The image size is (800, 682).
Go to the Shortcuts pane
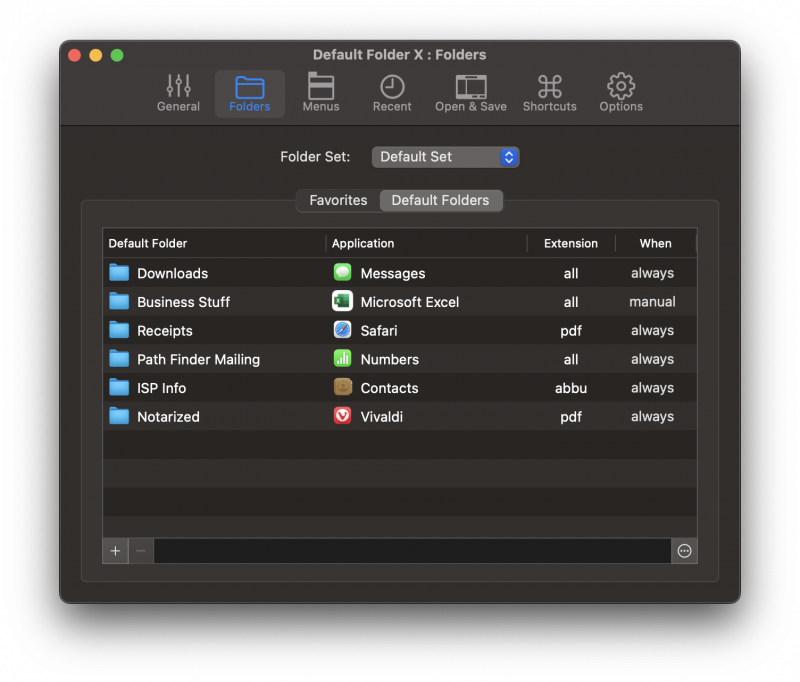pyautogui.click(x=549, y=93)
